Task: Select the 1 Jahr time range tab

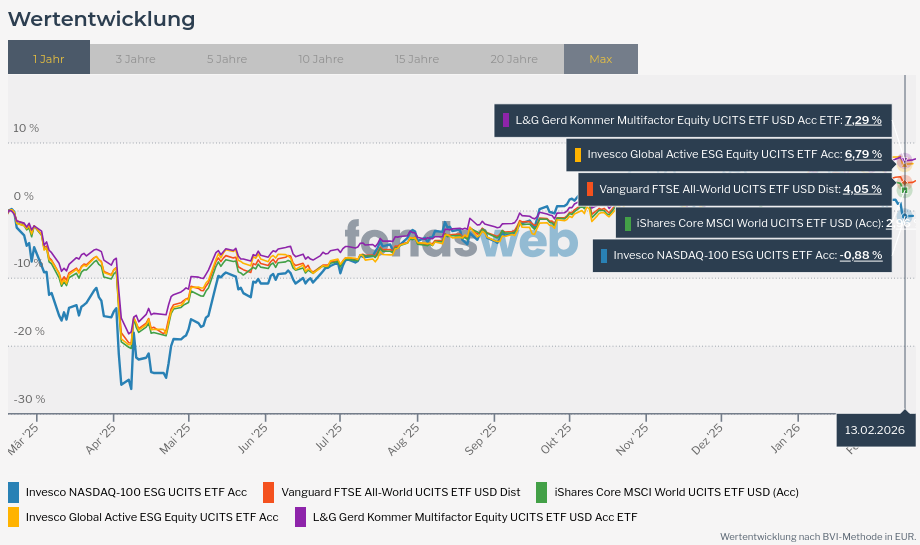Action: (49, 57)
